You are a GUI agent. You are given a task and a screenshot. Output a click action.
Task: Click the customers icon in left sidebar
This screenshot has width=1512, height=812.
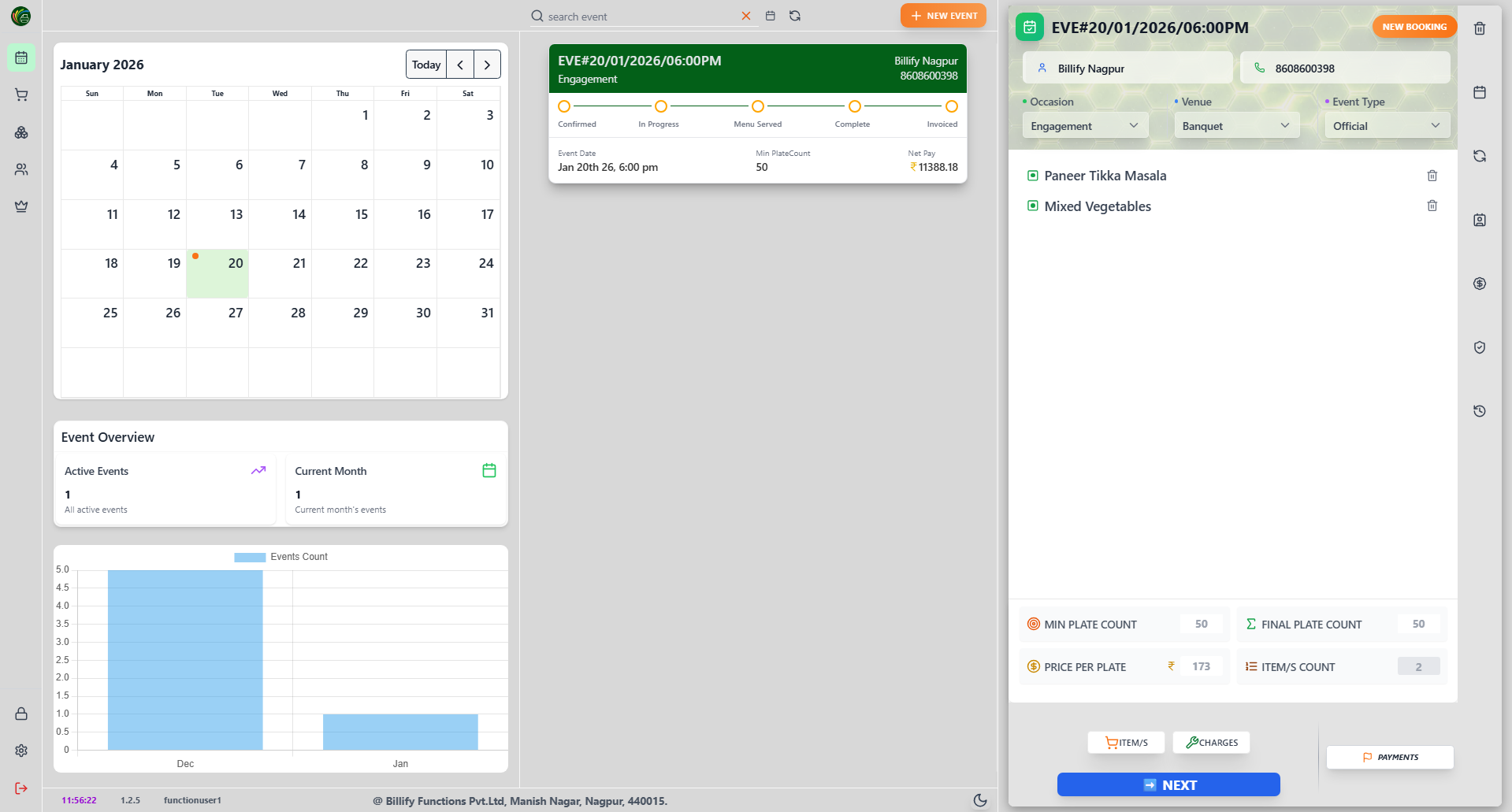(x=21, y=169)
